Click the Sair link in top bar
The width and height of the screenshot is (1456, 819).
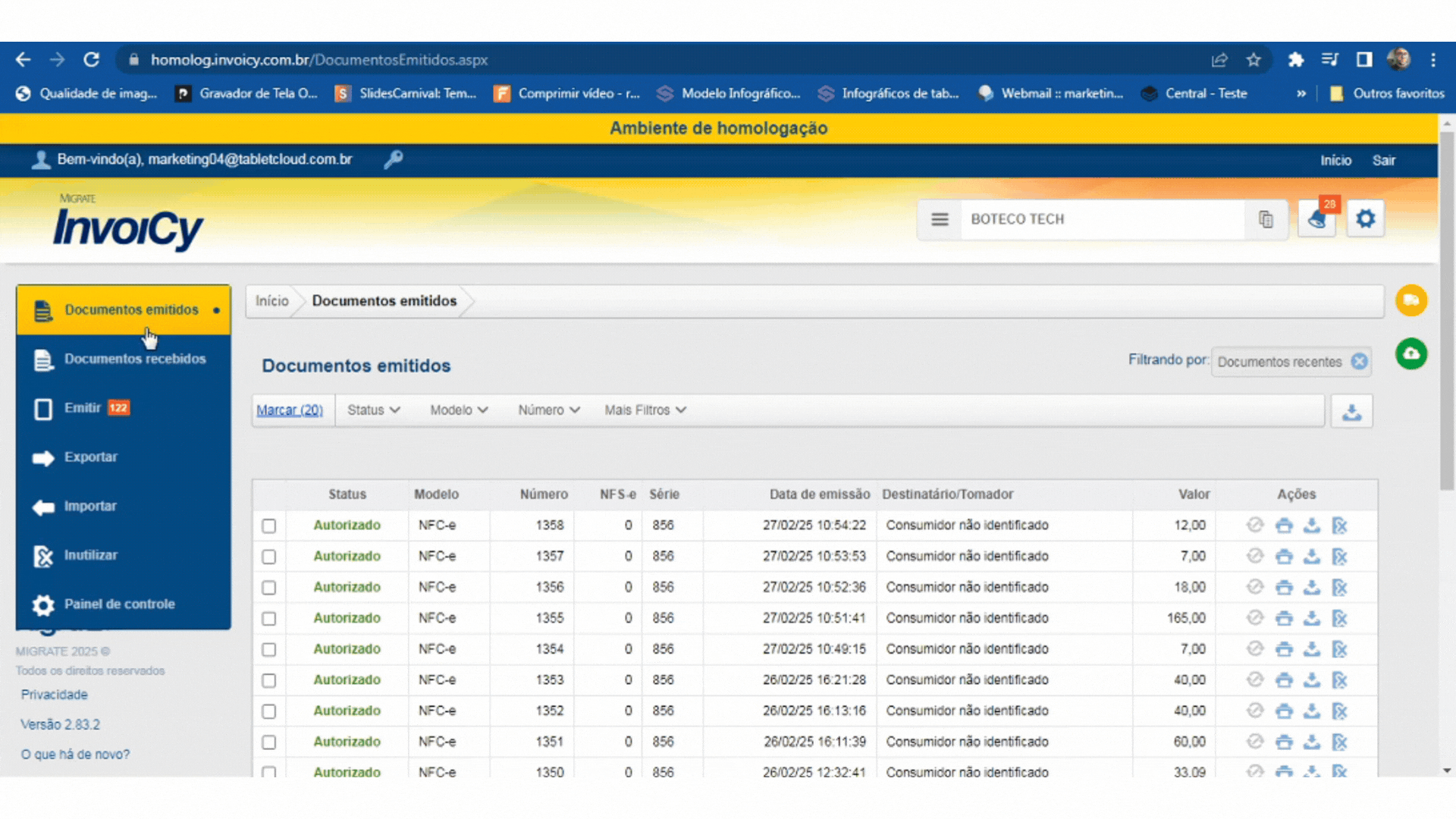click(1383, 161)
